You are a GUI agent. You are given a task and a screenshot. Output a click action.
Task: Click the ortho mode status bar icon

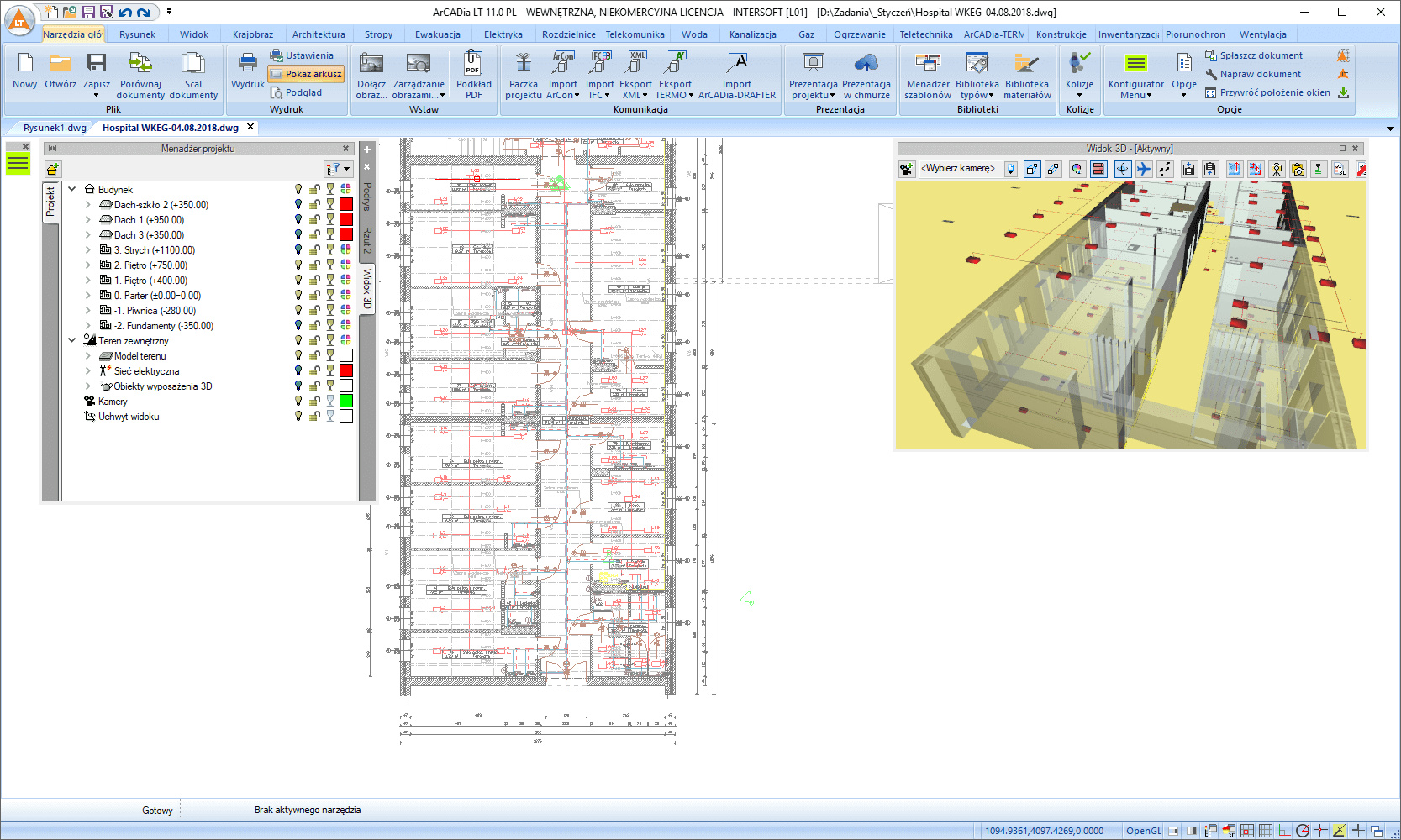(1284, 831)
